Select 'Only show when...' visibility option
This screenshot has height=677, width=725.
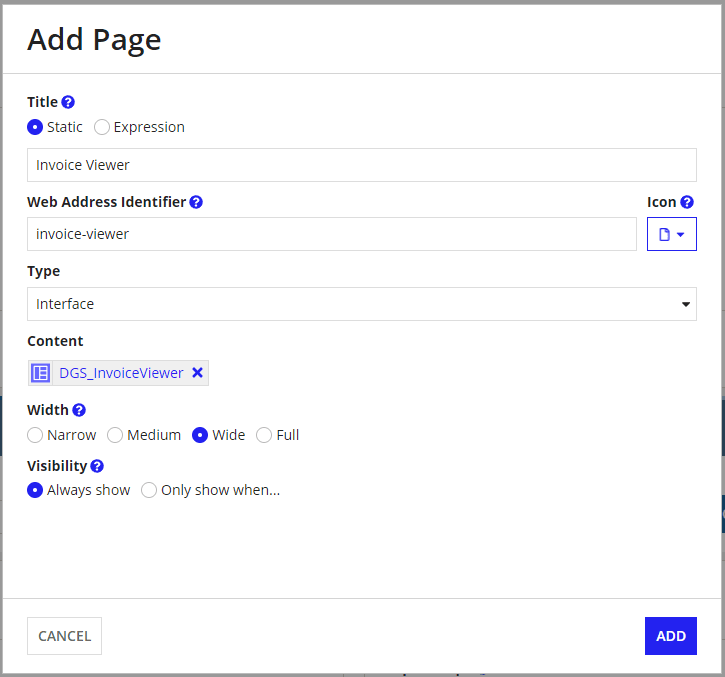pos(149,490)
